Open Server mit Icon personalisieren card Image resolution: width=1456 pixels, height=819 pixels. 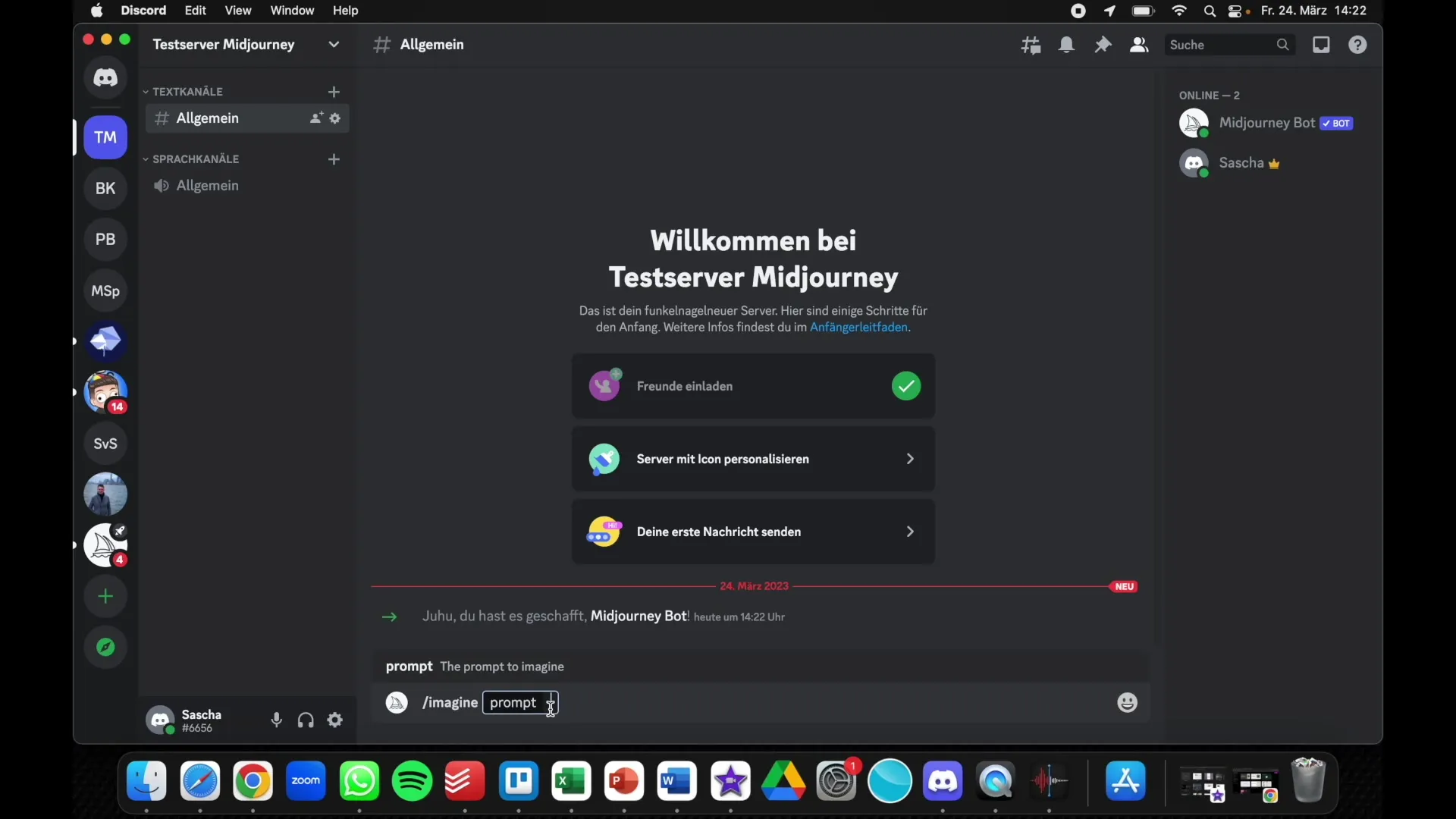click(753, 459)
